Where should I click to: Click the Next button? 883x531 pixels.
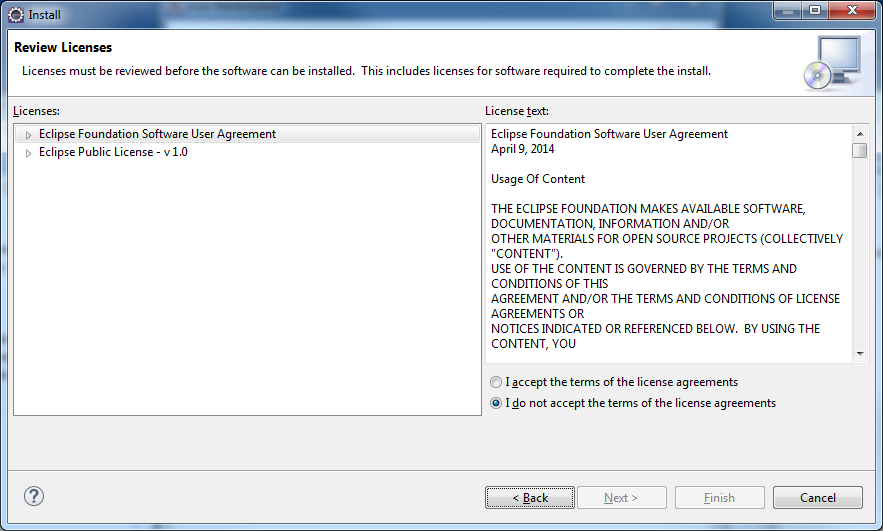[x=620, y=497]
